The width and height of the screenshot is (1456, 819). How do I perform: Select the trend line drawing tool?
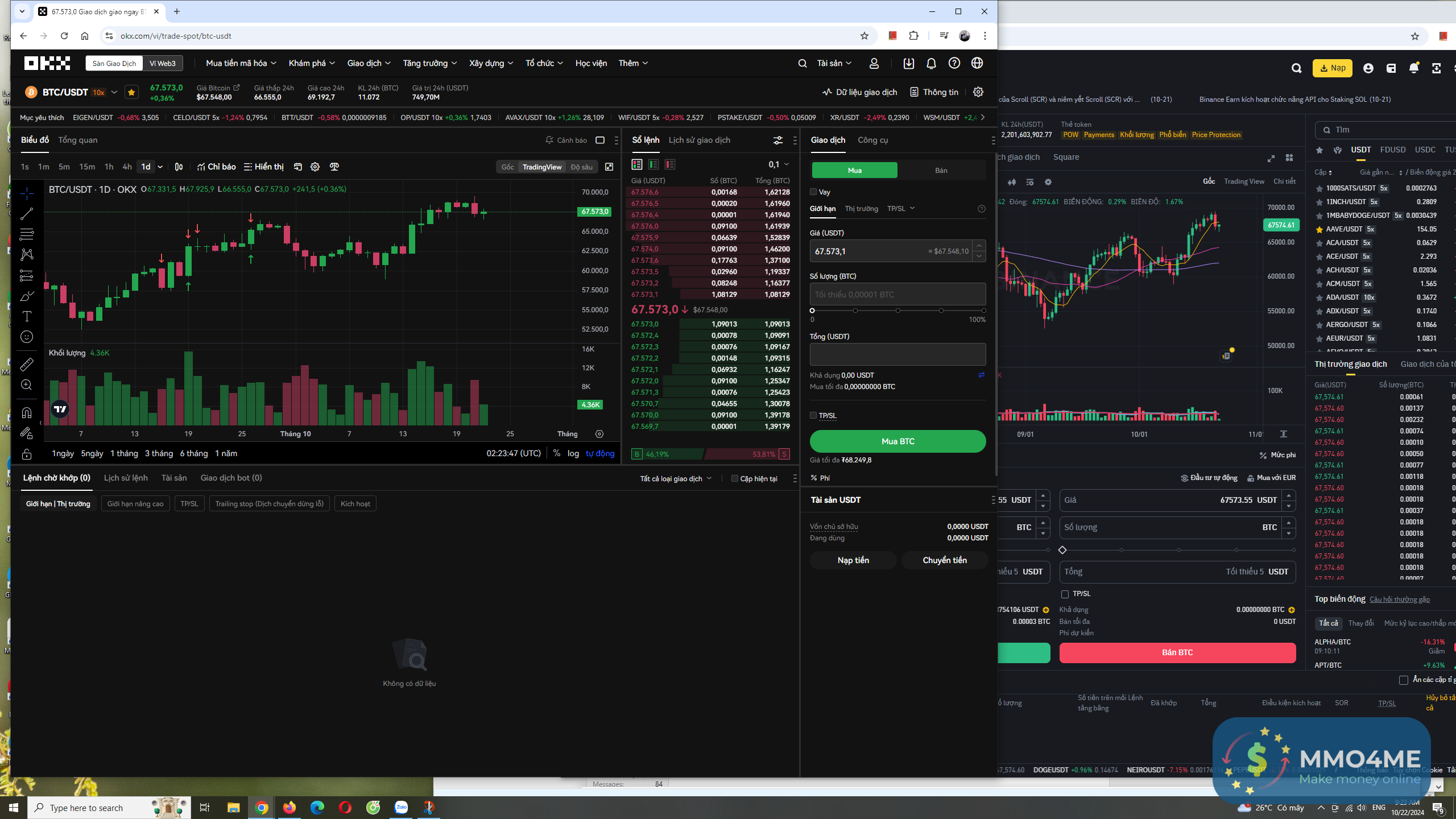click(27, 214)
